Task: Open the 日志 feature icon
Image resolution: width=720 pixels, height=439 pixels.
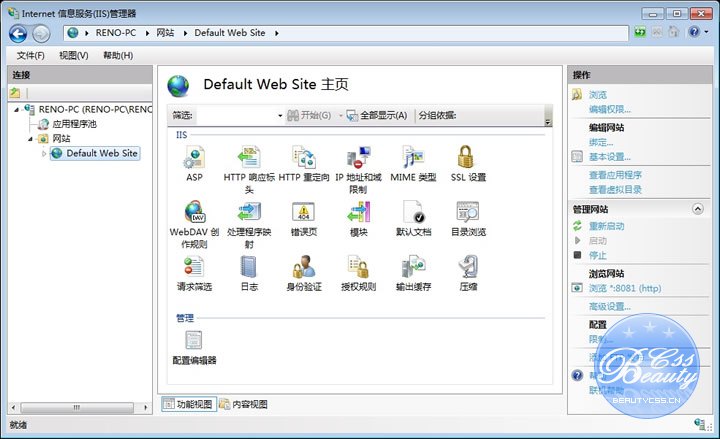Action: click(x=249, y=267)
